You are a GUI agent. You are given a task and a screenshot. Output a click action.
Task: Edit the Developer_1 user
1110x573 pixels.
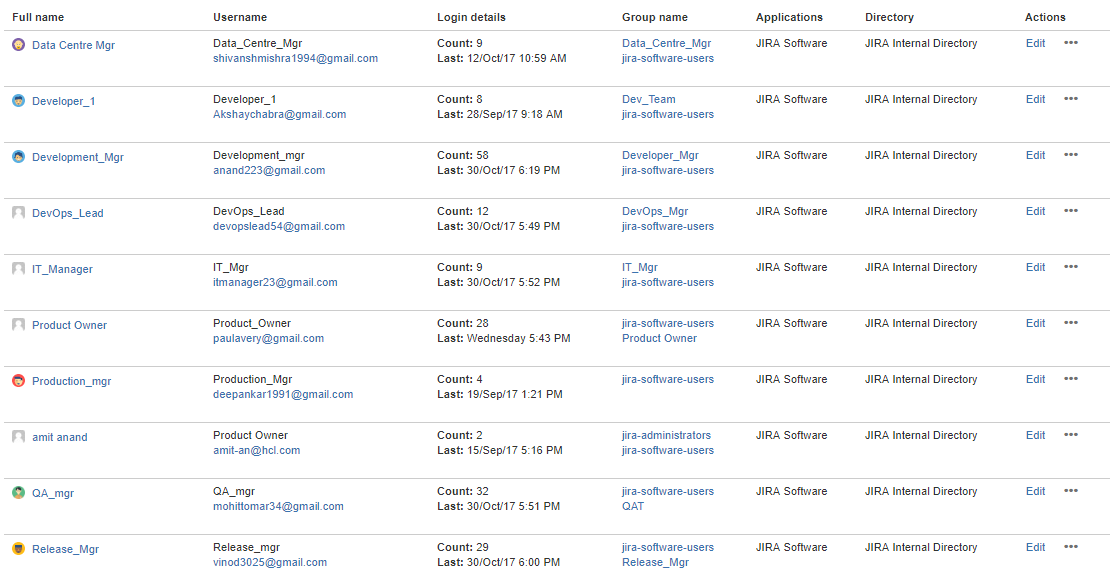click(1035, 100)
